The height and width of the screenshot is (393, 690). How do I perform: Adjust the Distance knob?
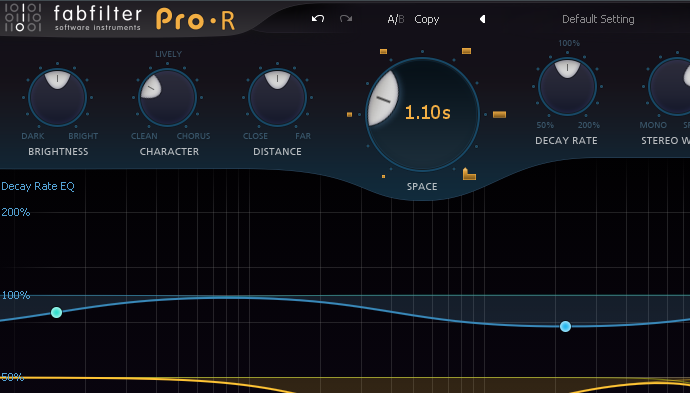click(277, 97)
